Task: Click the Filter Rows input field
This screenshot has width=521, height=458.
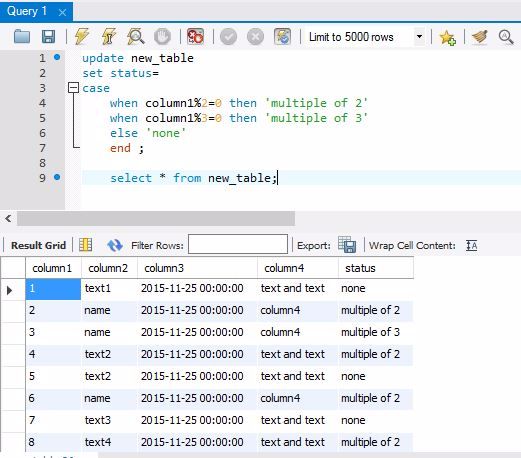Action: click(238, 244)
